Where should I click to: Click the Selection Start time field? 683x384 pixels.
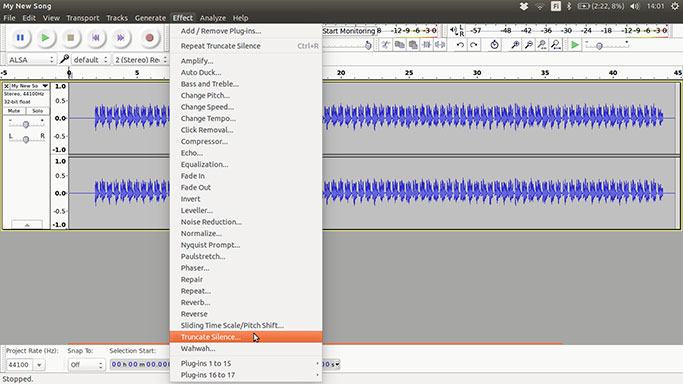(140, 364)
